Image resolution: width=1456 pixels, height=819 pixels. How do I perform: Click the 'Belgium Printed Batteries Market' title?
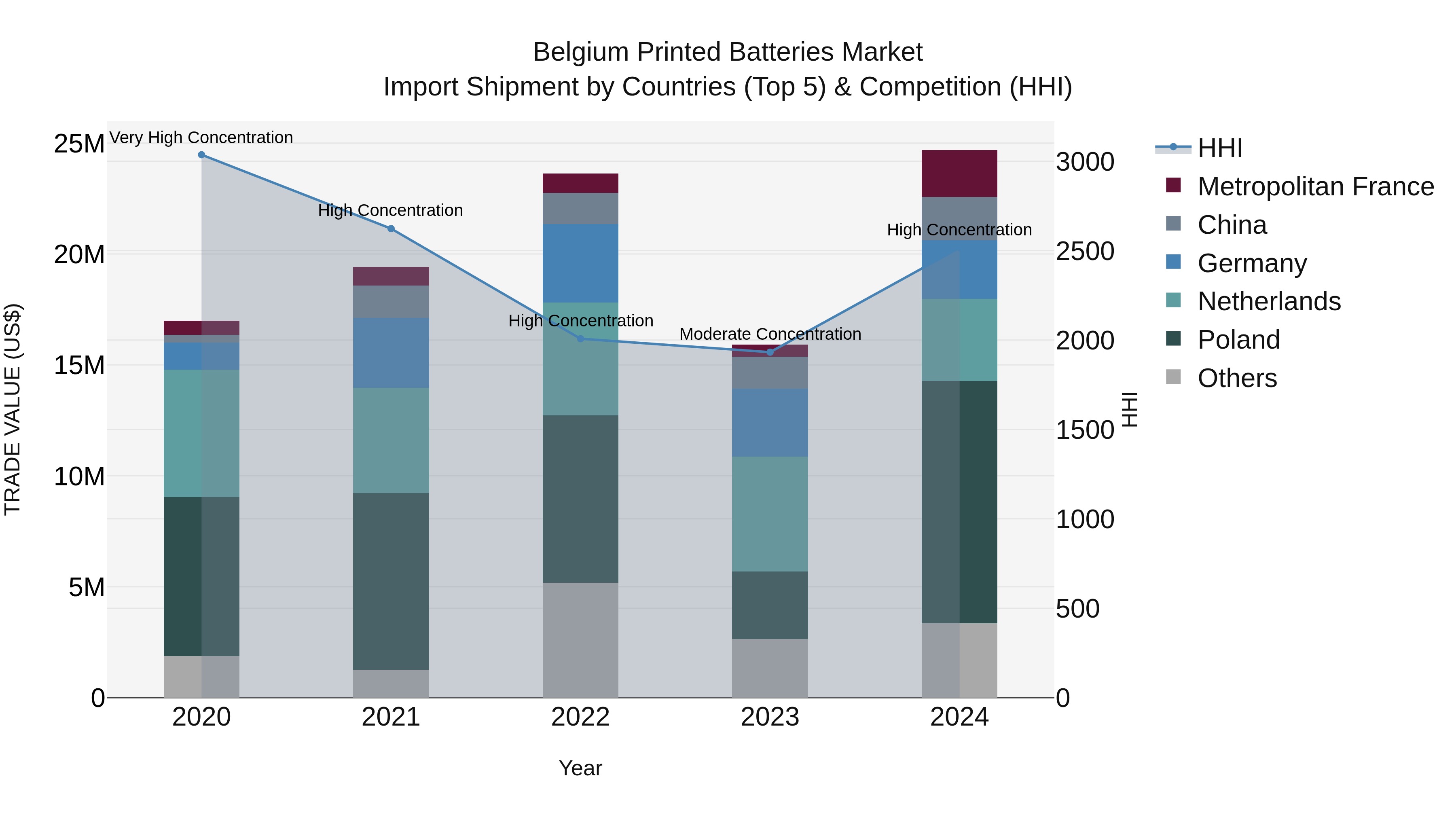click(728, 52)
